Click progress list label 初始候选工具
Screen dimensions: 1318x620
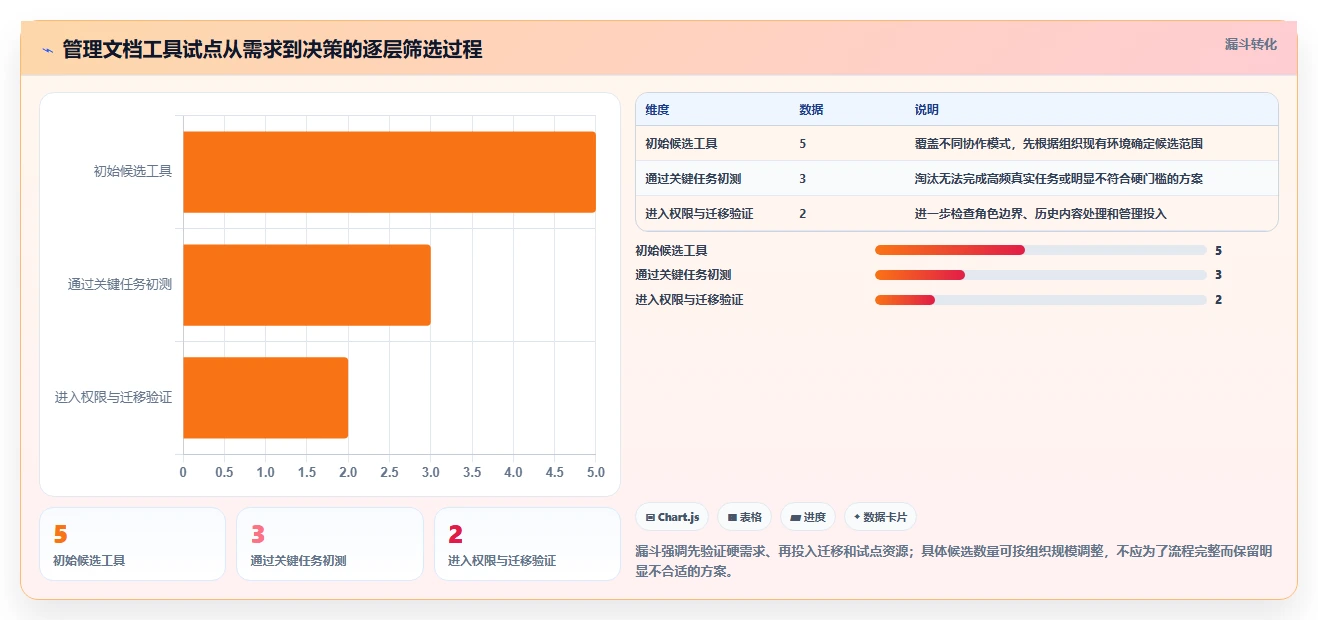pyautogui.click(x=671, y=251)
